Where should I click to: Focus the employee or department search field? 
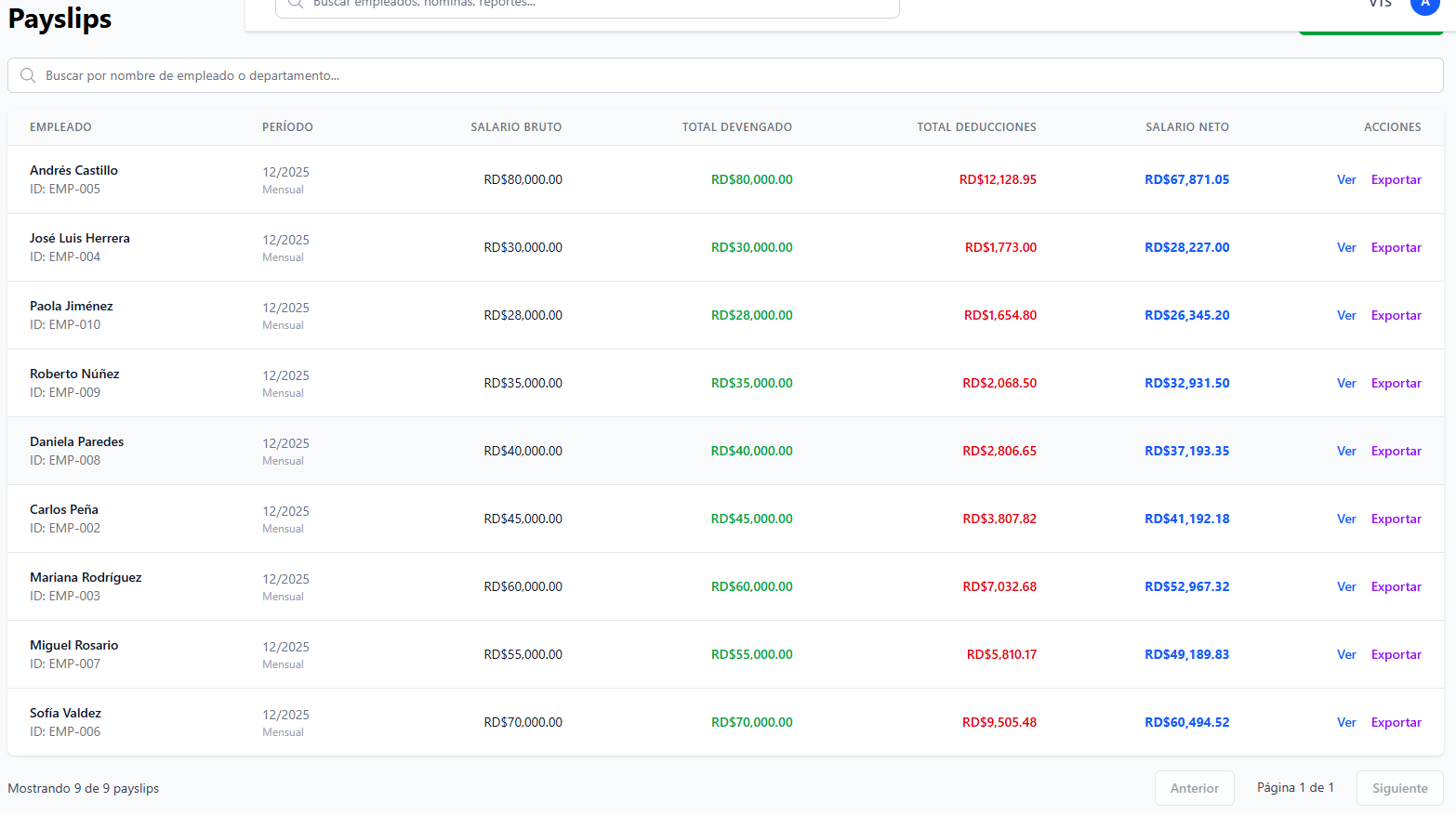tap(725, 75)
